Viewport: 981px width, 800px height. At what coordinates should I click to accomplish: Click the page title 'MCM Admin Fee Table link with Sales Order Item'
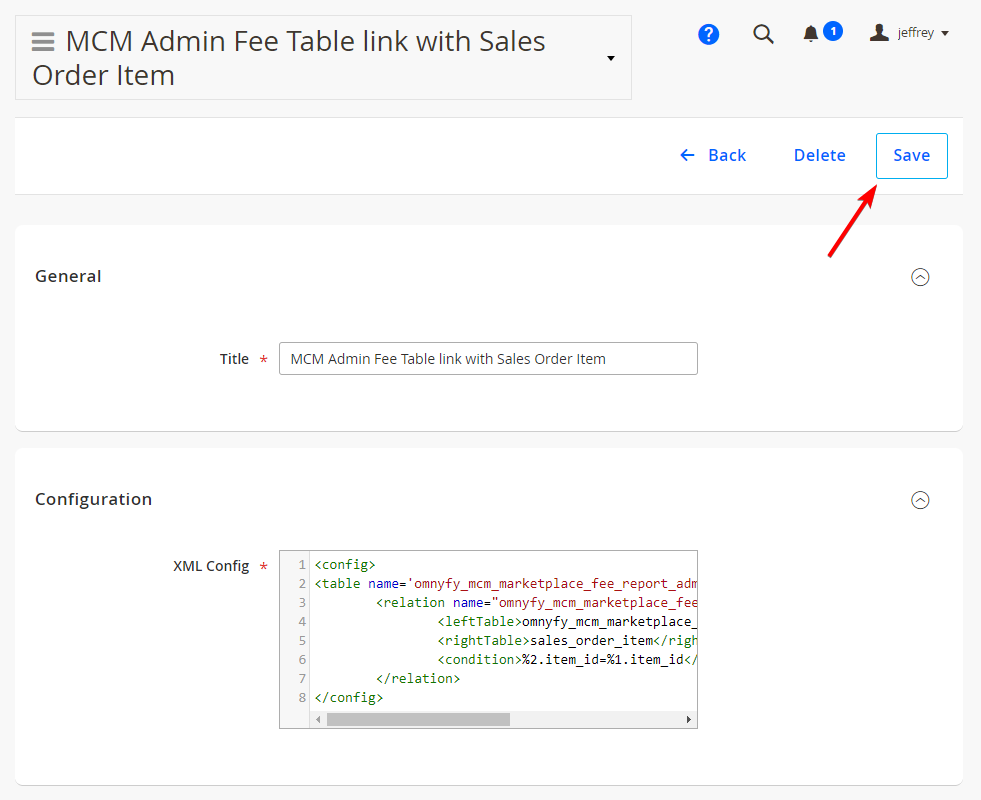[288, 58]
